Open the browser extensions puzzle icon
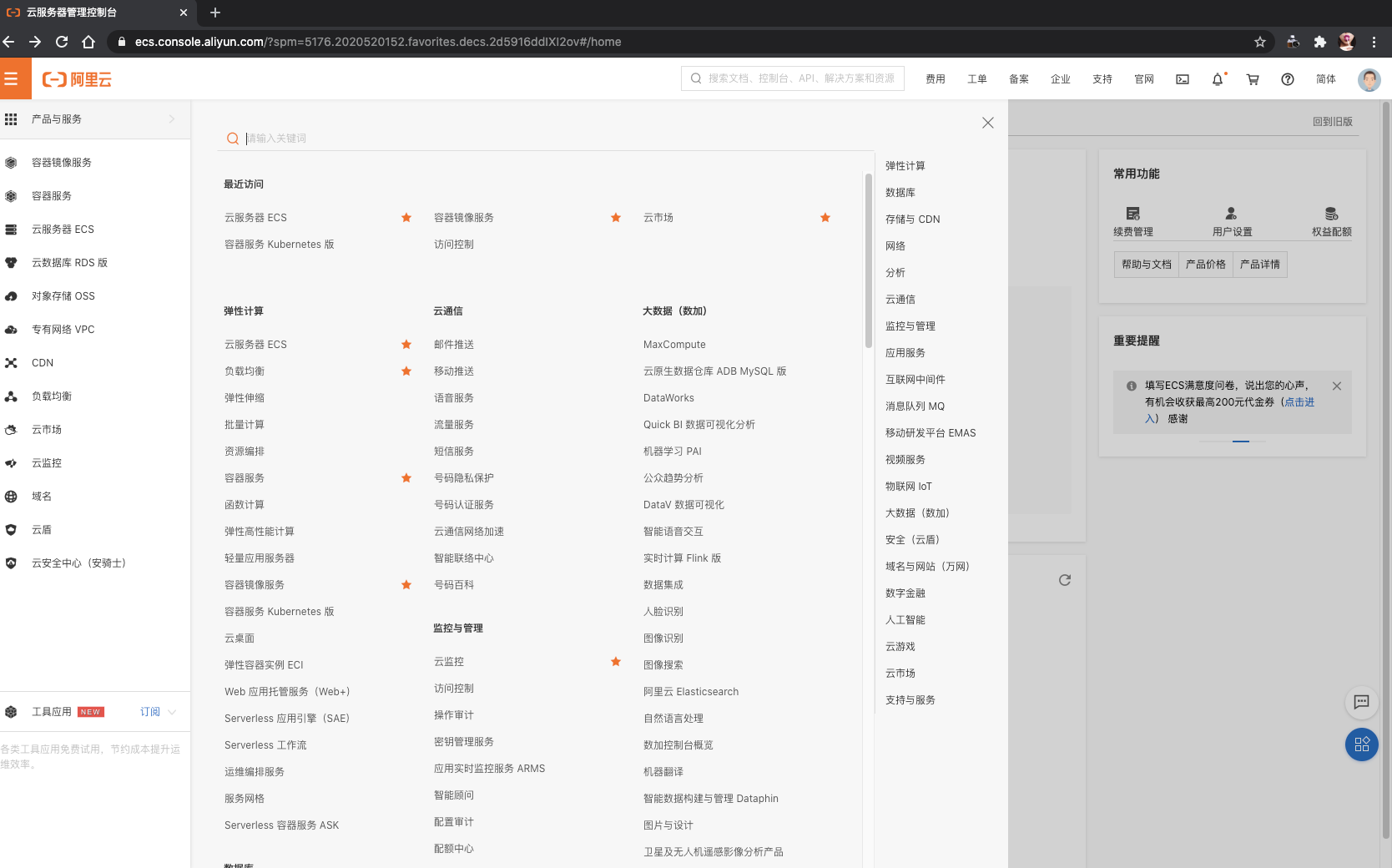The width and height of the screenshot is (1392, 868). (1319, 42)
